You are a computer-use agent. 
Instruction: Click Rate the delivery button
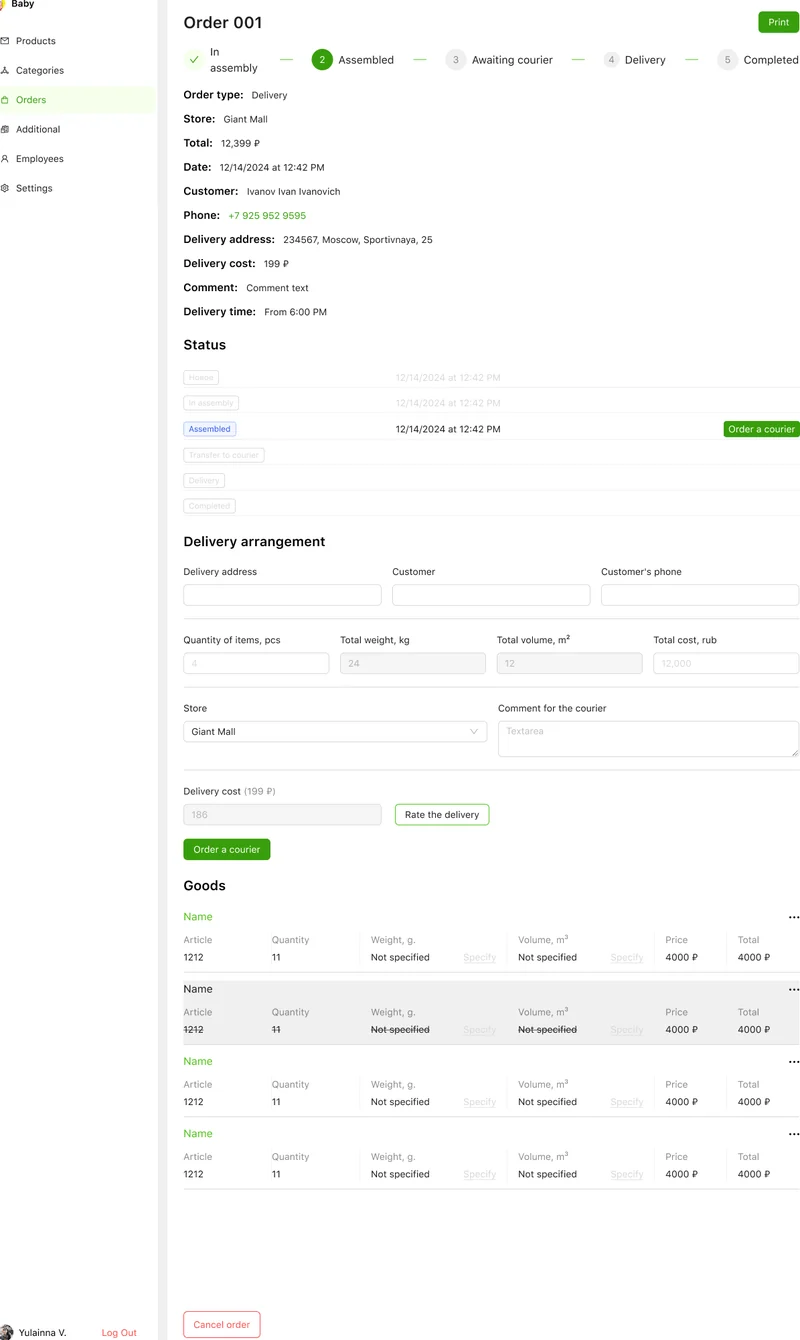pos(442,815)
